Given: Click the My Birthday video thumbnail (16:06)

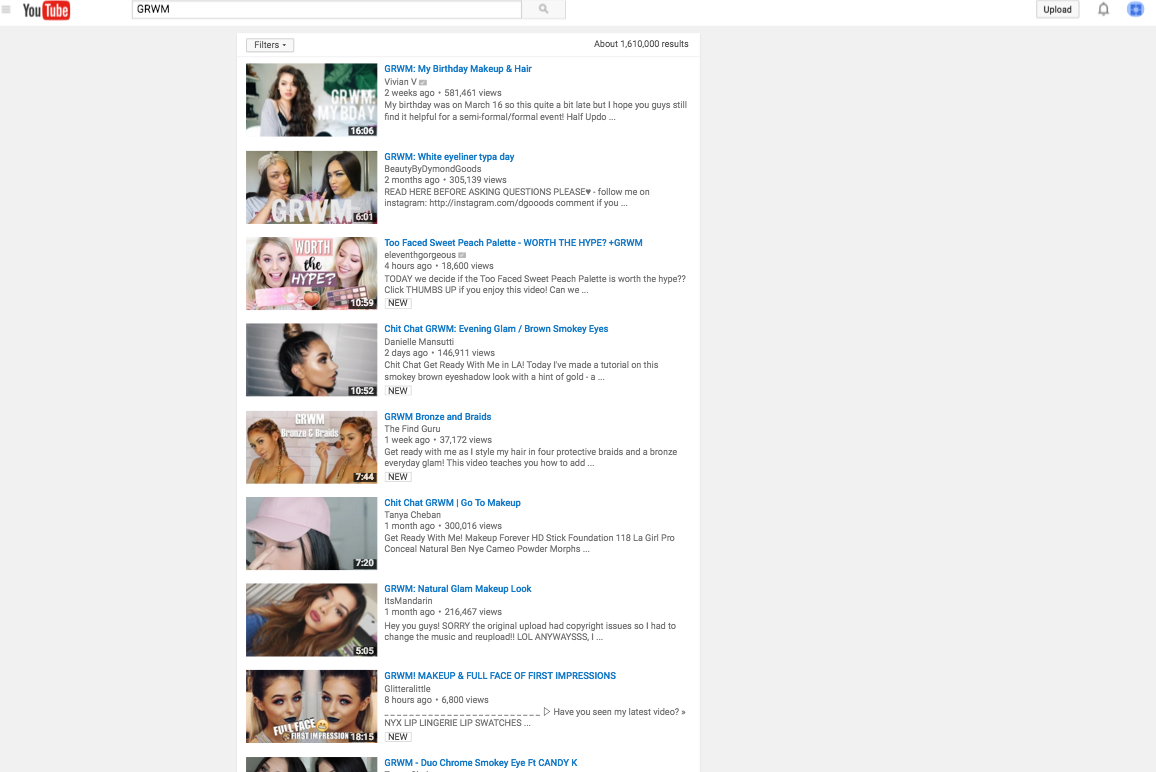Looking at the screenshot, I should 311,100.
